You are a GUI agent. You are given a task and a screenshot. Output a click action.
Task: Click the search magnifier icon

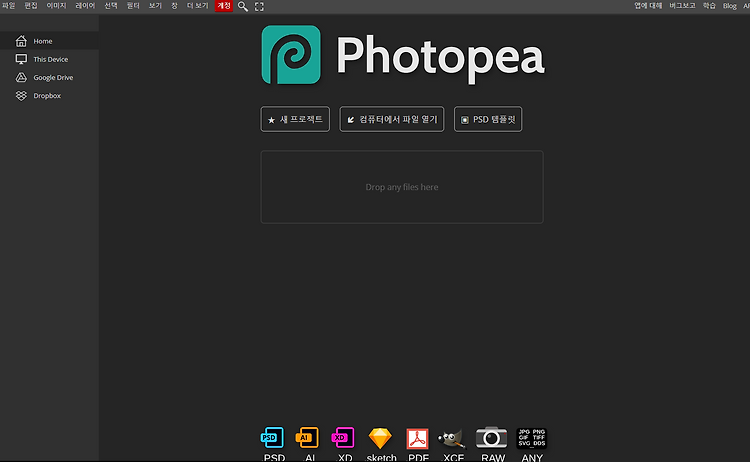point(243,7)
